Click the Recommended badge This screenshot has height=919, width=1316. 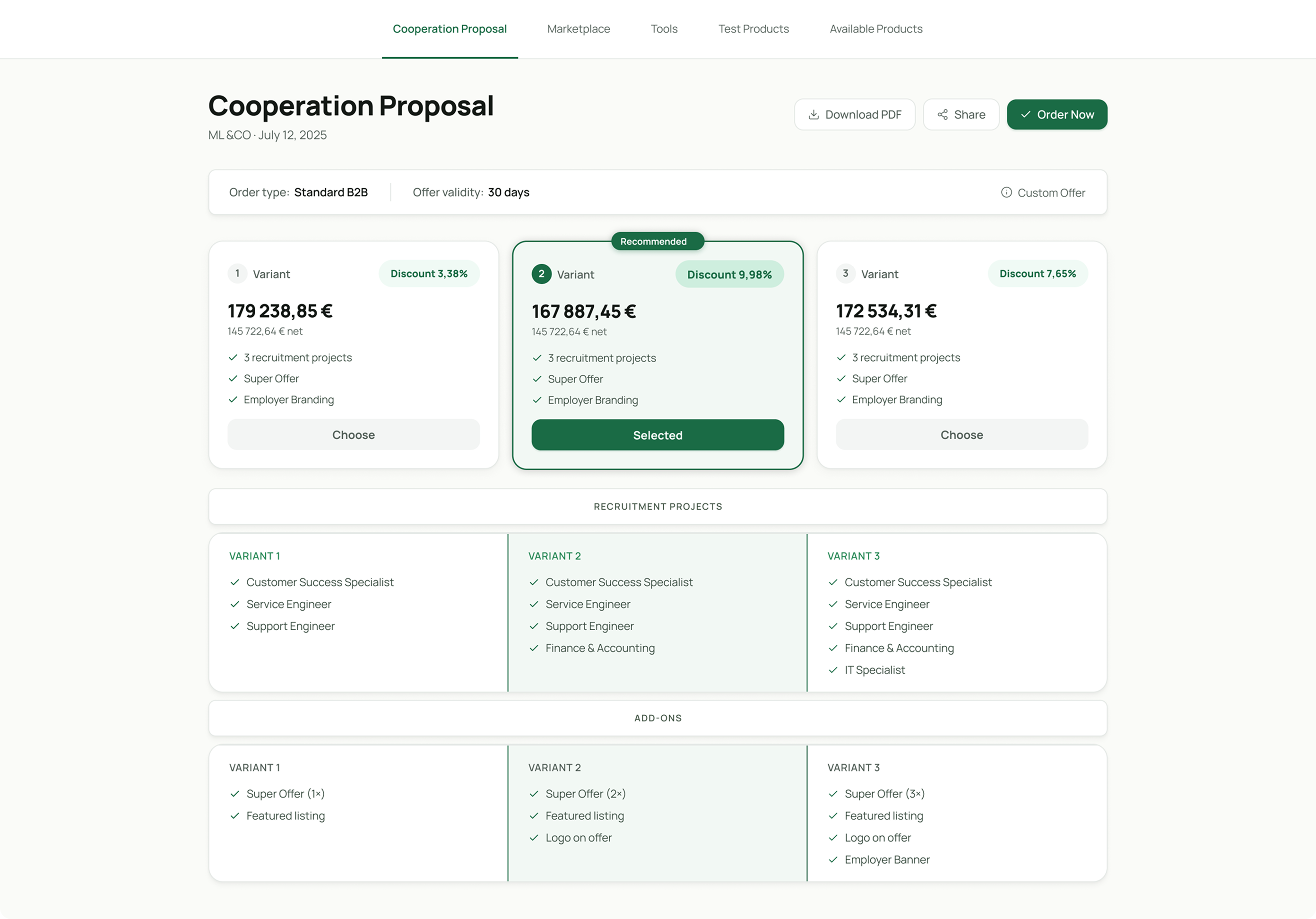(x=658, y=242)
